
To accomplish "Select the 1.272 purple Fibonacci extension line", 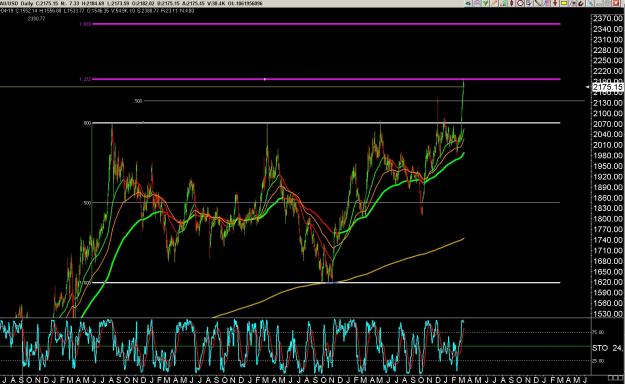I will point(326,79).
